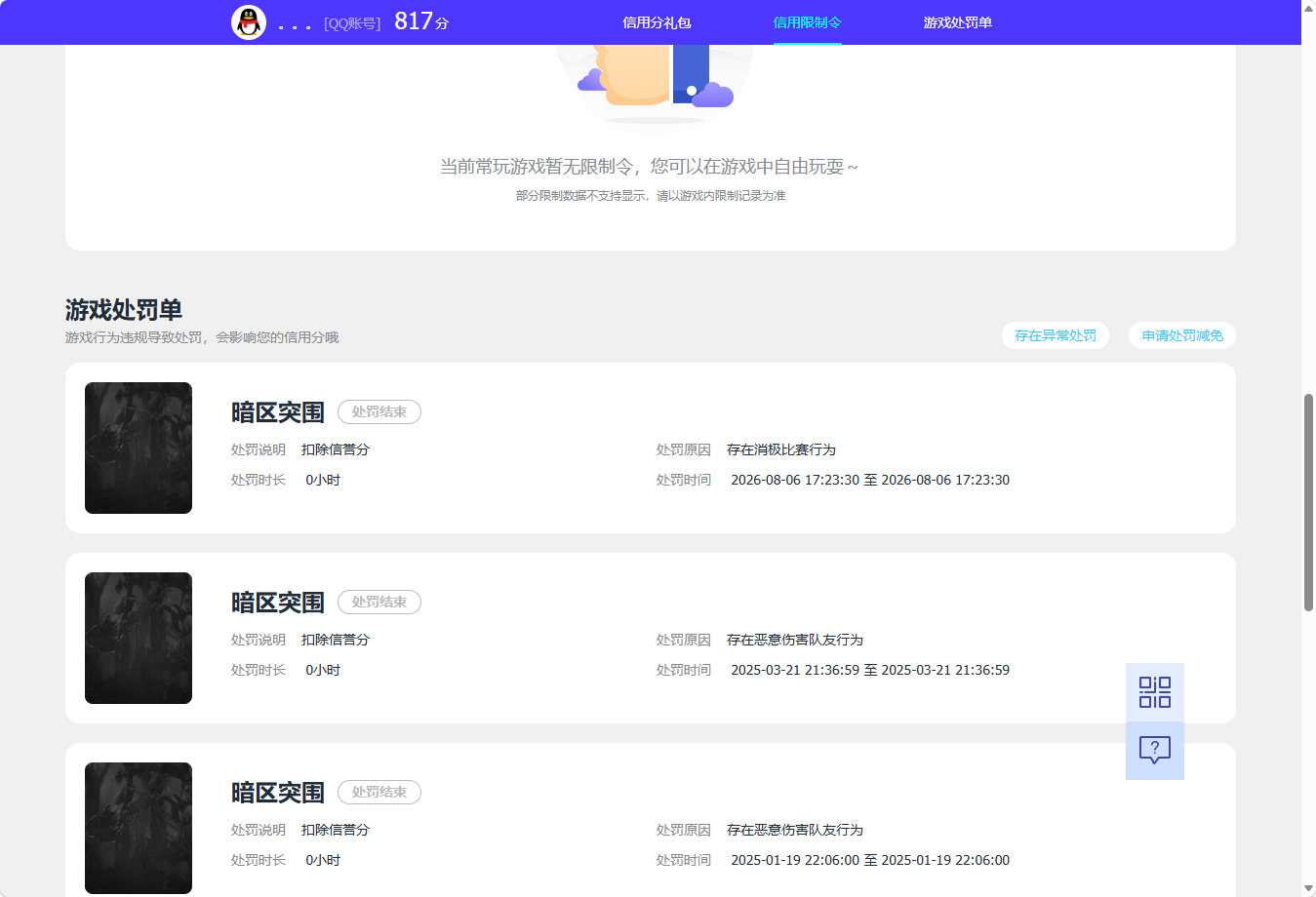Click the 部分限制数据不支持显示 note
This screenshot has width=1316, height=897.
click(x=651, y=196)
